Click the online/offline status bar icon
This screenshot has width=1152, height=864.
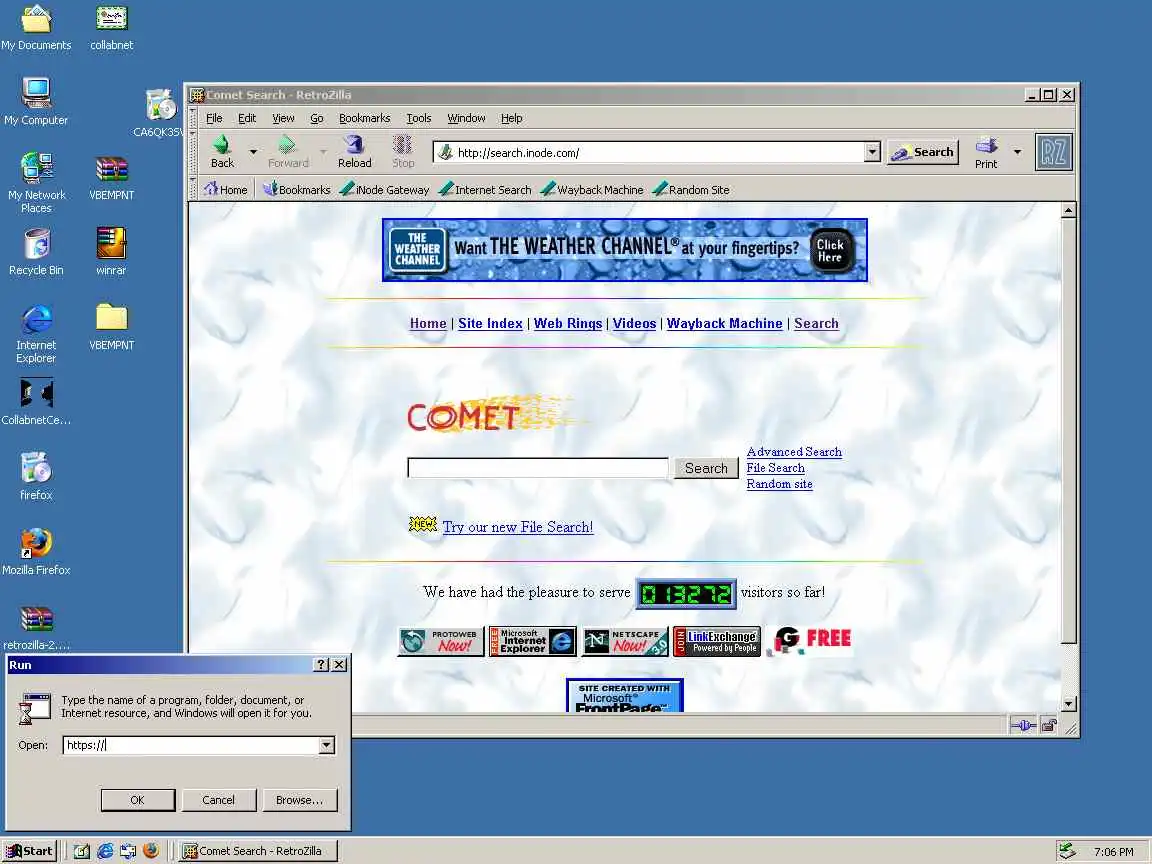click(x=1023, y=726)
